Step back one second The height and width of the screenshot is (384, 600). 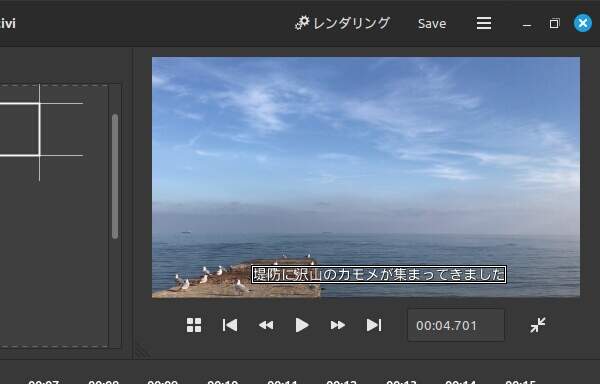coord(266,325)
